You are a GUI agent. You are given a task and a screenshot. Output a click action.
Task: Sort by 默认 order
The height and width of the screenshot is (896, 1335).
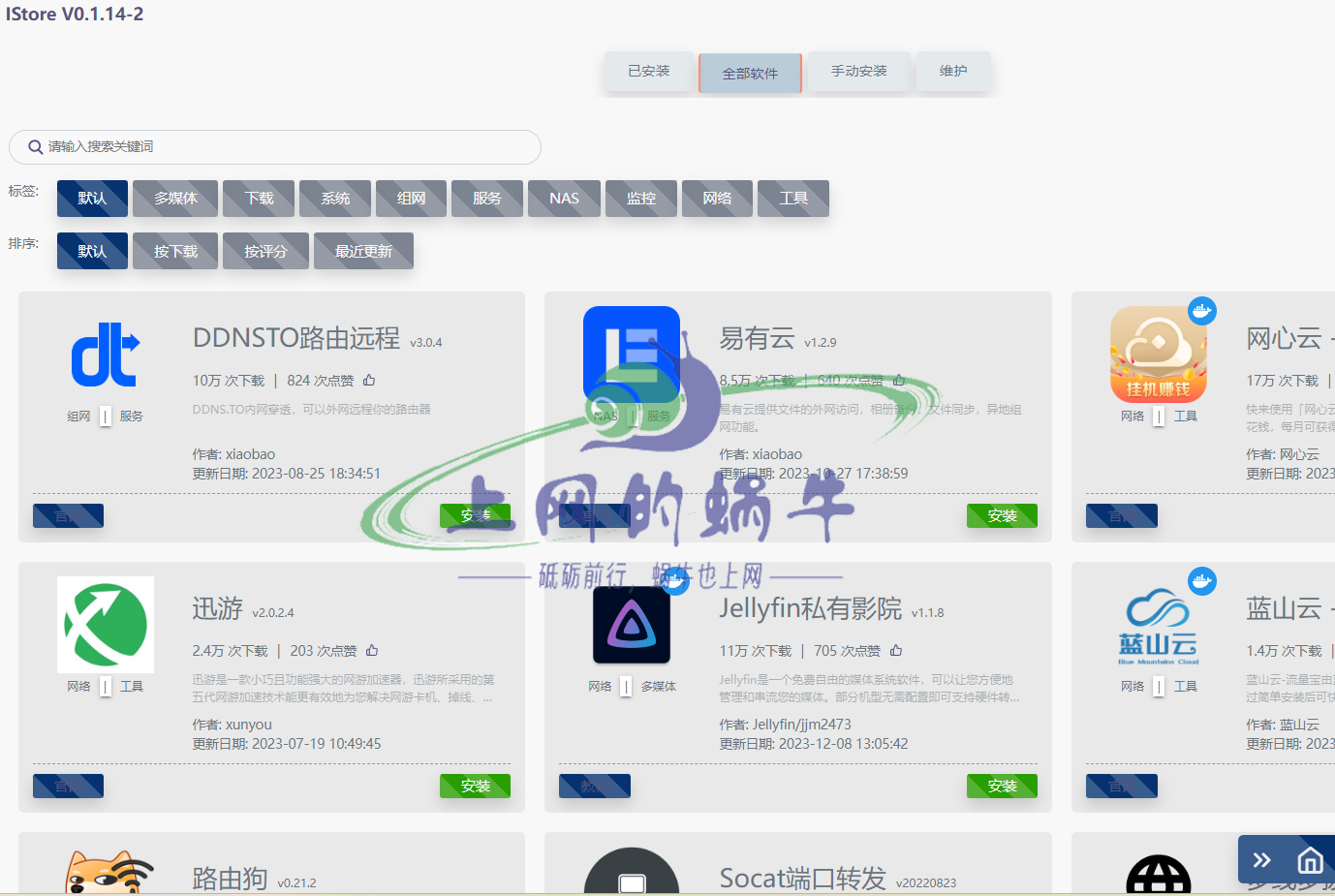click(92, 251)
